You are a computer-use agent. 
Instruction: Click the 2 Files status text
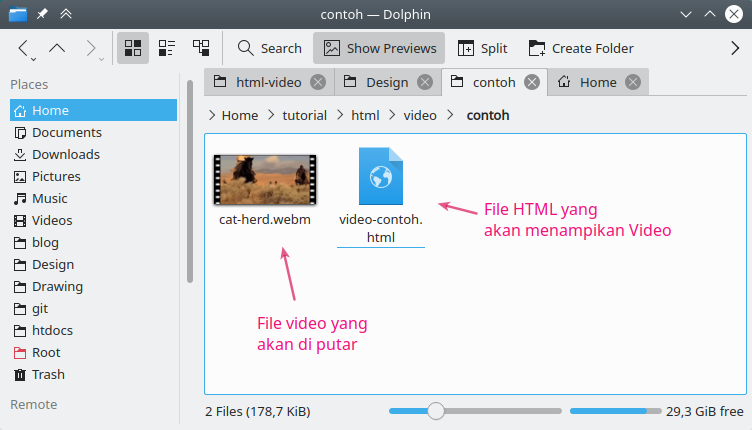tap(258, 412)
